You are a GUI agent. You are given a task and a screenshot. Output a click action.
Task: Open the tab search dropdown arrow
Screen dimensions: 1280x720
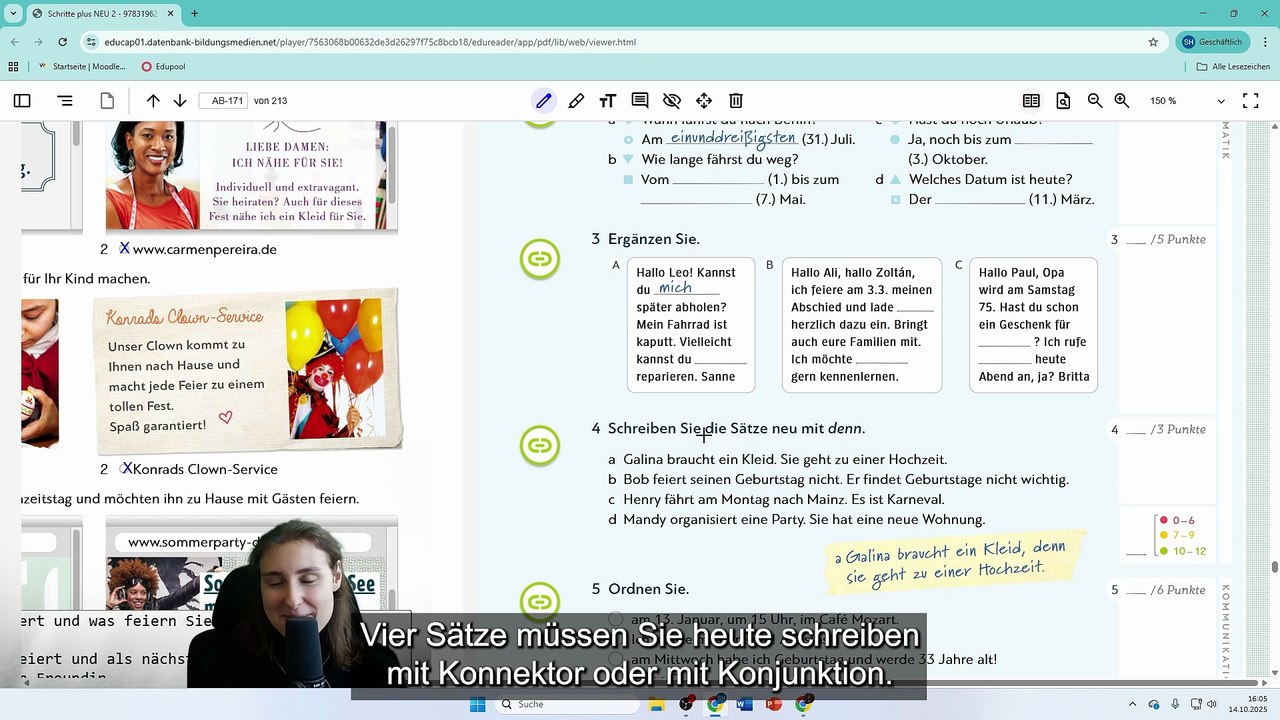point(13,13)
